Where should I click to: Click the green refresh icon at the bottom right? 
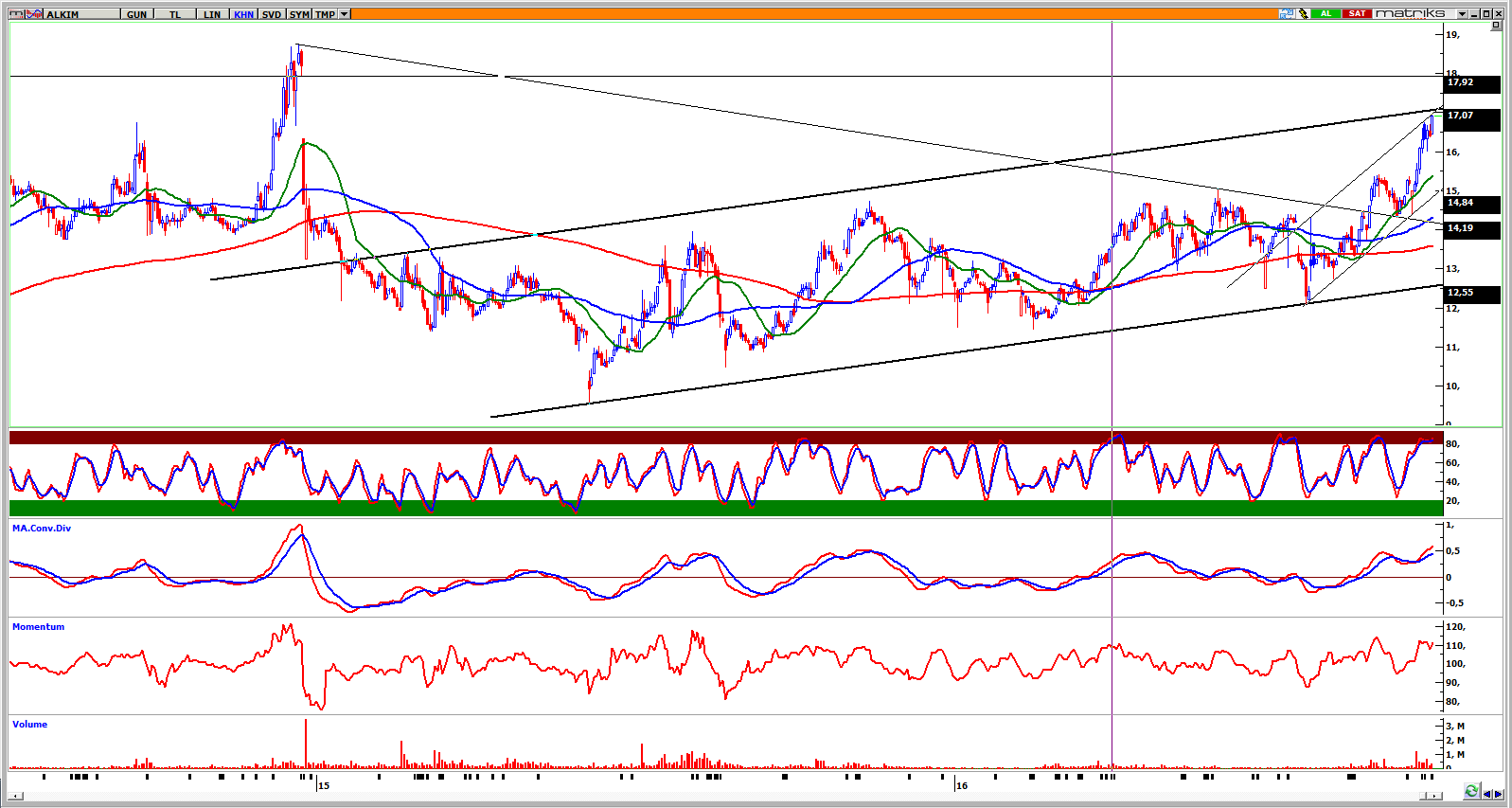1471,791
